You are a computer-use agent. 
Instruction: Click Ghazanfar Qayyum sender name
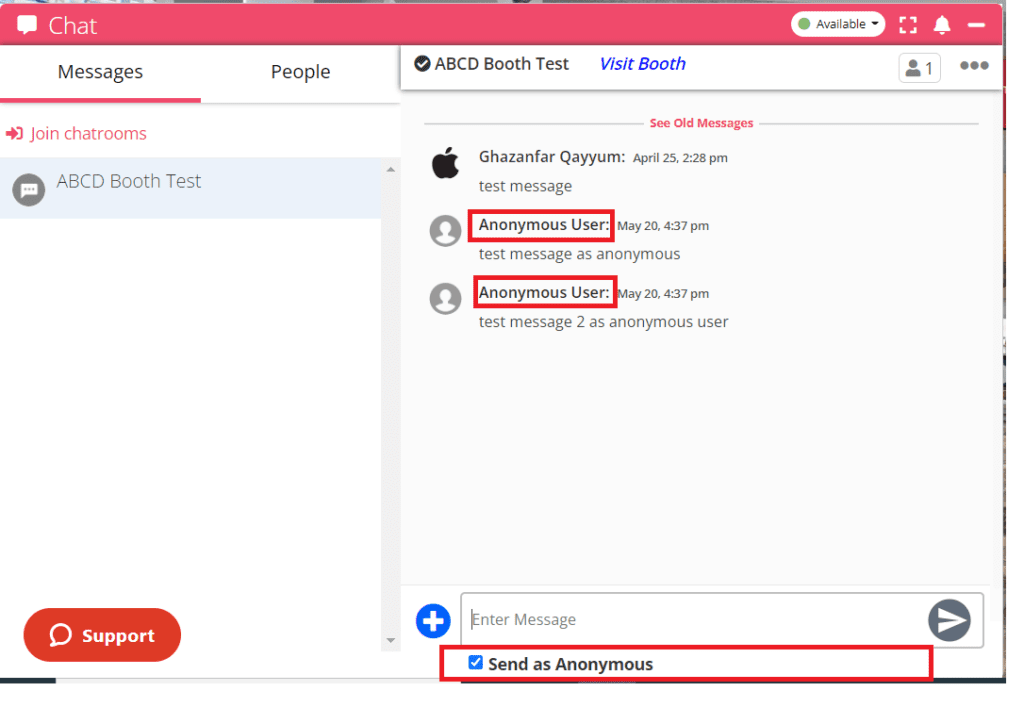pos(552,157)
